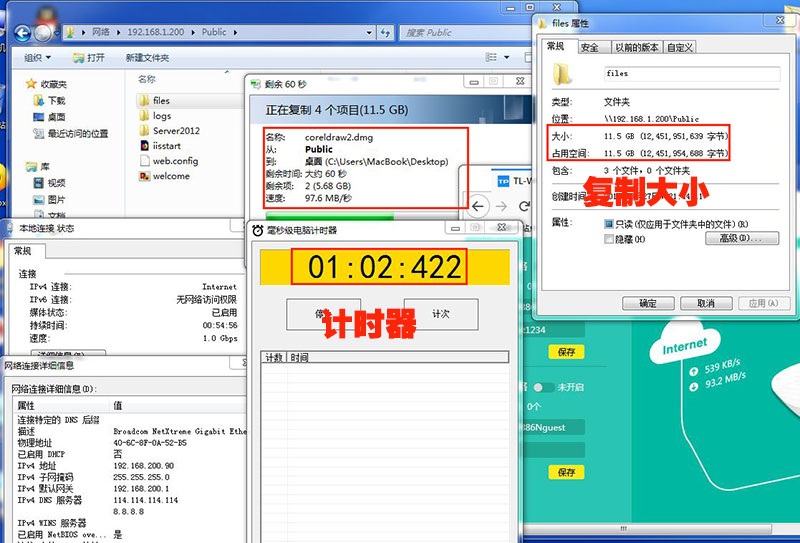This screenshot has height=543, width=800.
Task: Toggle the 只读 checkbox in files 属性
Action: [x=608, y=224]
